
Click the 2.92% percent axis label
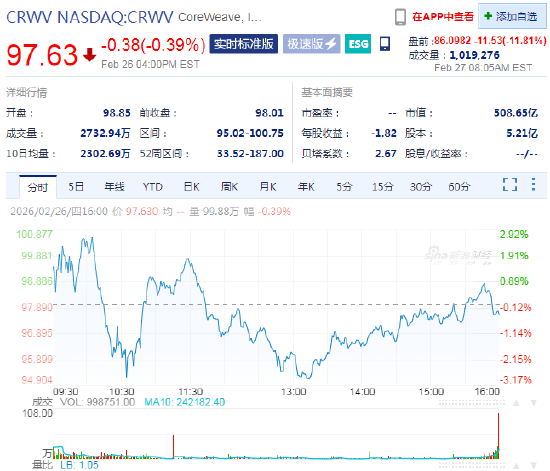pyautogui.click(x=514, y=234)
